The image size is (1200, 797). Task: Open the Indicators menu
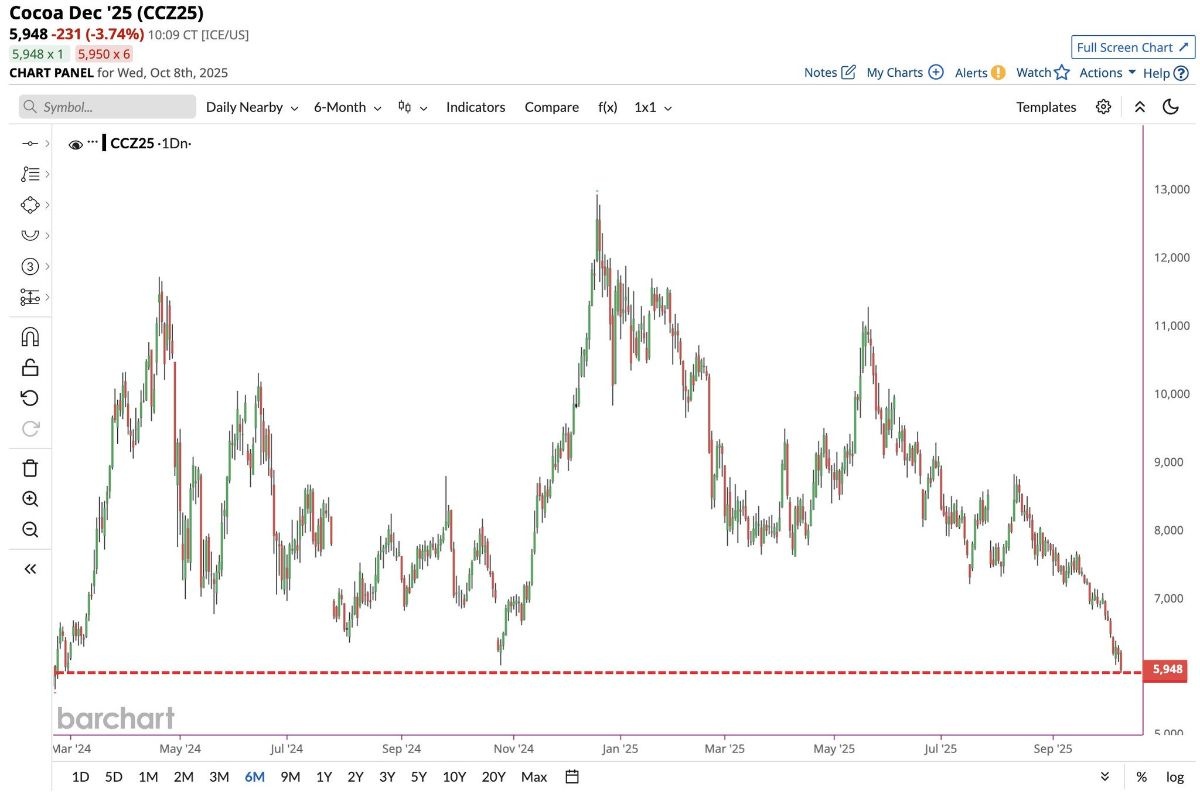click(475, 107)
